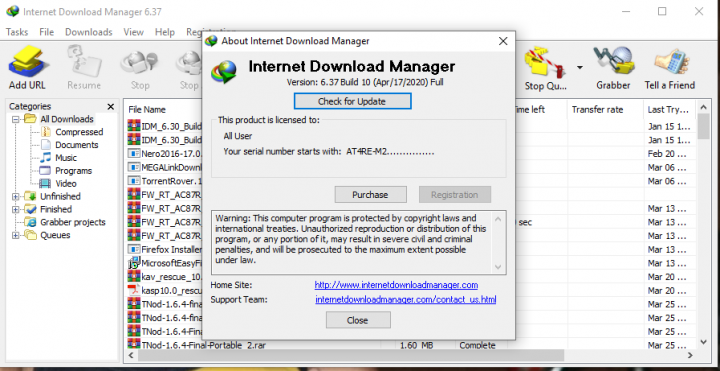This screenshot has height=371, width=720.
Task: Click the warning text scroll down arrow
Action: tap(498, 267)
